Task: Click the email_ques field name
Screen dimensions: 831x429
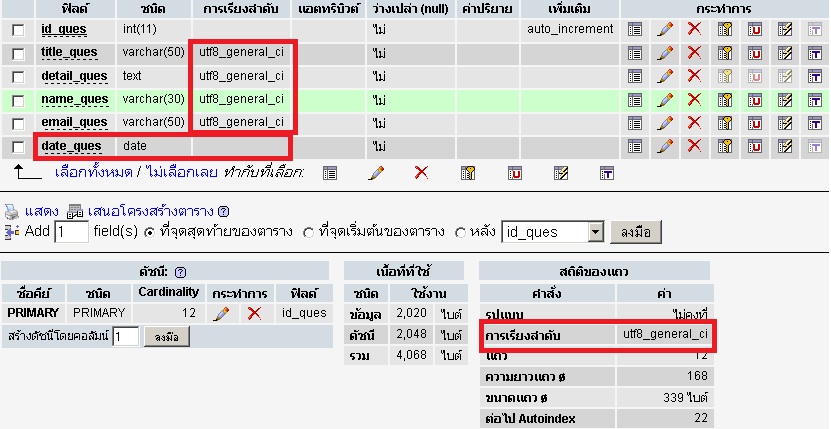Action: [x=74, y=122]
